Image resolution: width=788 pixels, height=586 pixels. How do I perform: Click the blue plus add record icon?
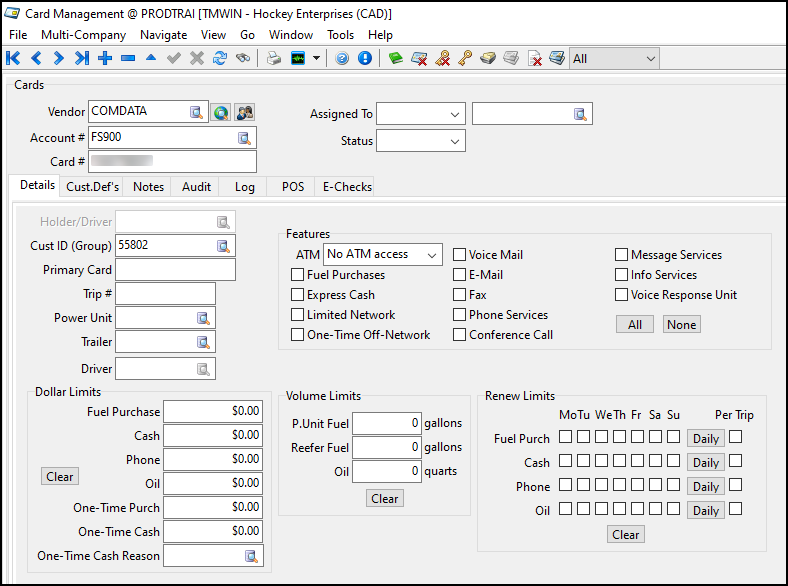105,59
